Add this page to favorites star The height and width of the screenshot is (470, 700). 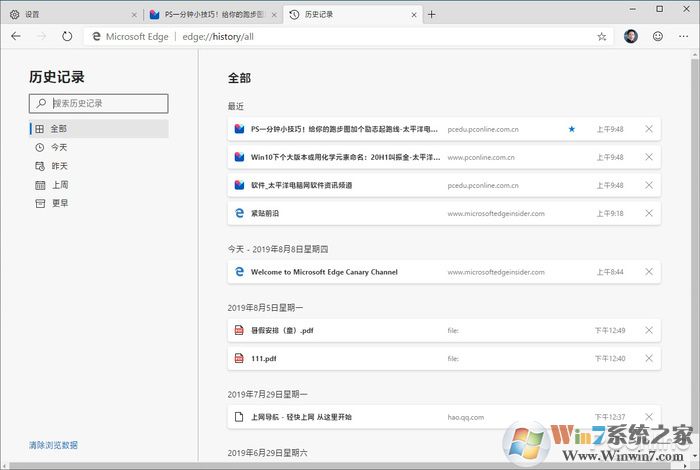pyautogui.click(x=602, y=37)
